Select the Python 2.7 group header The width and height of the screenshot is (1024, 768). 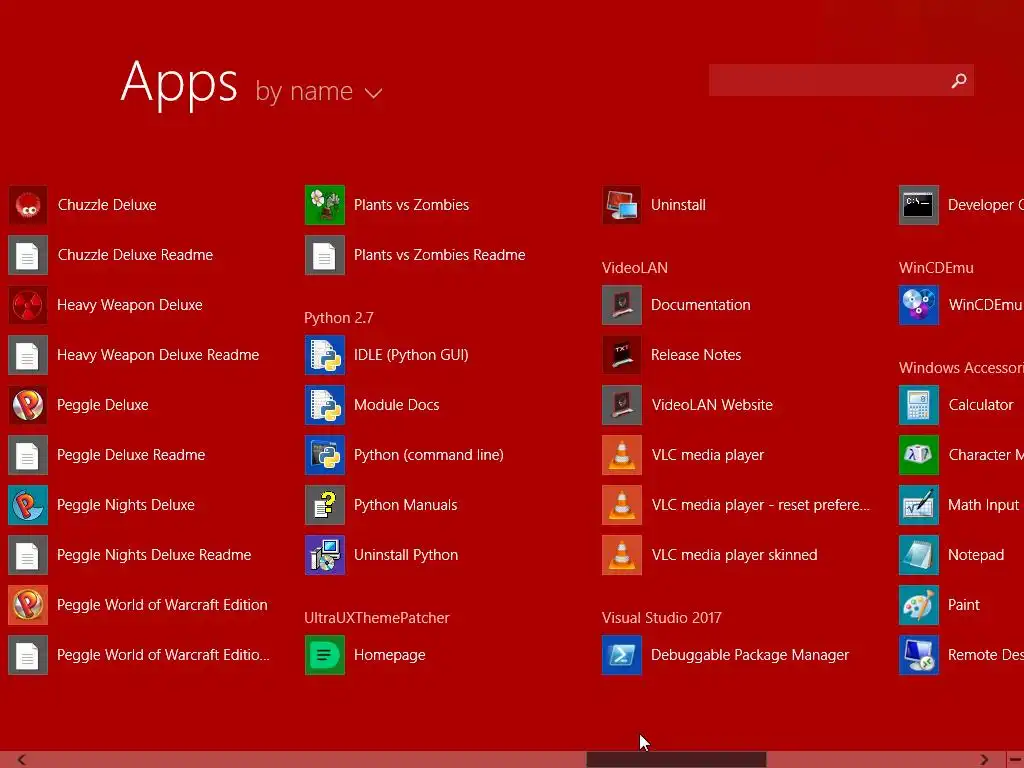(x=339, y=318)
